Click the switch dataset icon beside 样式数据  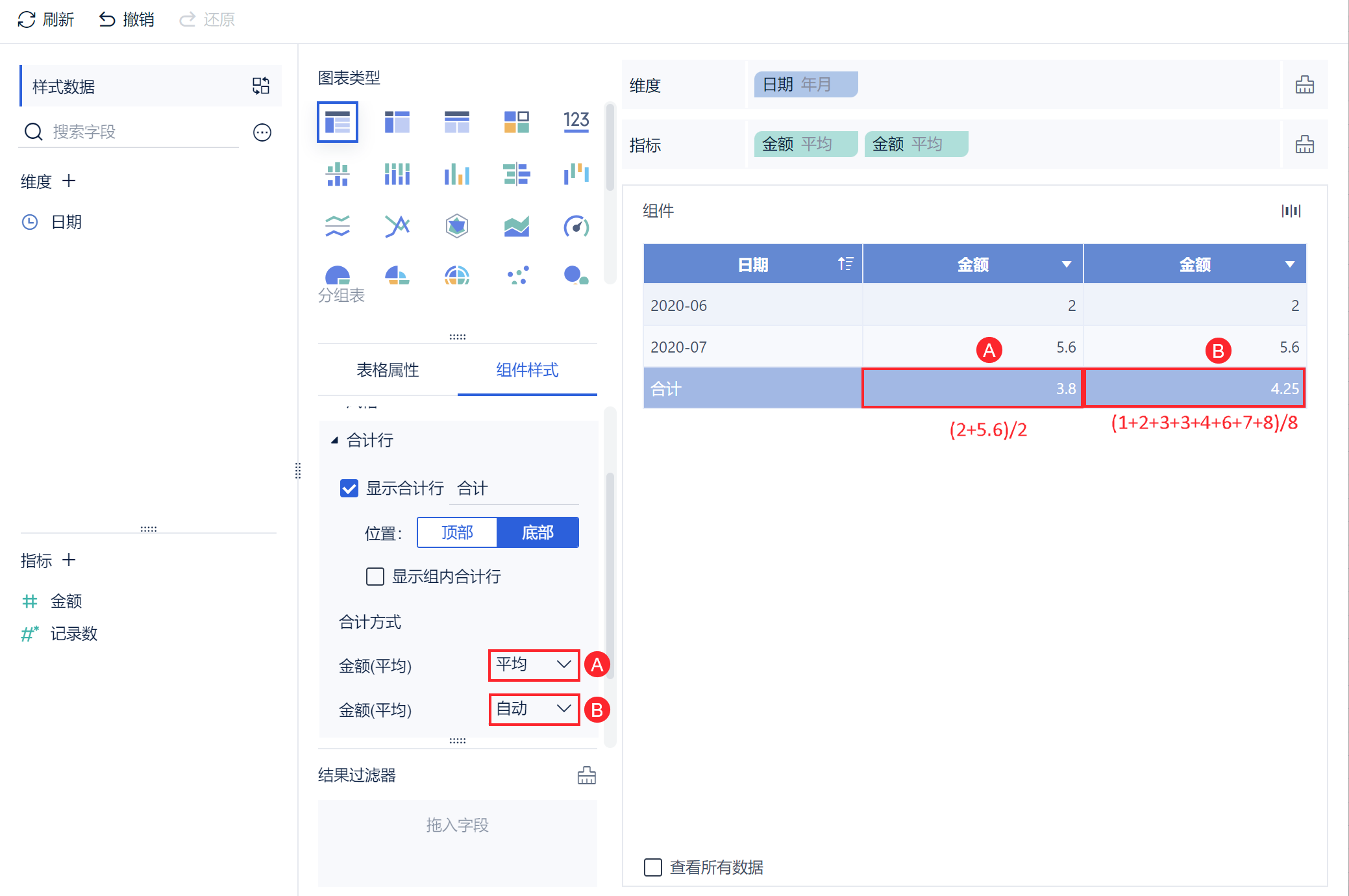coord(261,86)
